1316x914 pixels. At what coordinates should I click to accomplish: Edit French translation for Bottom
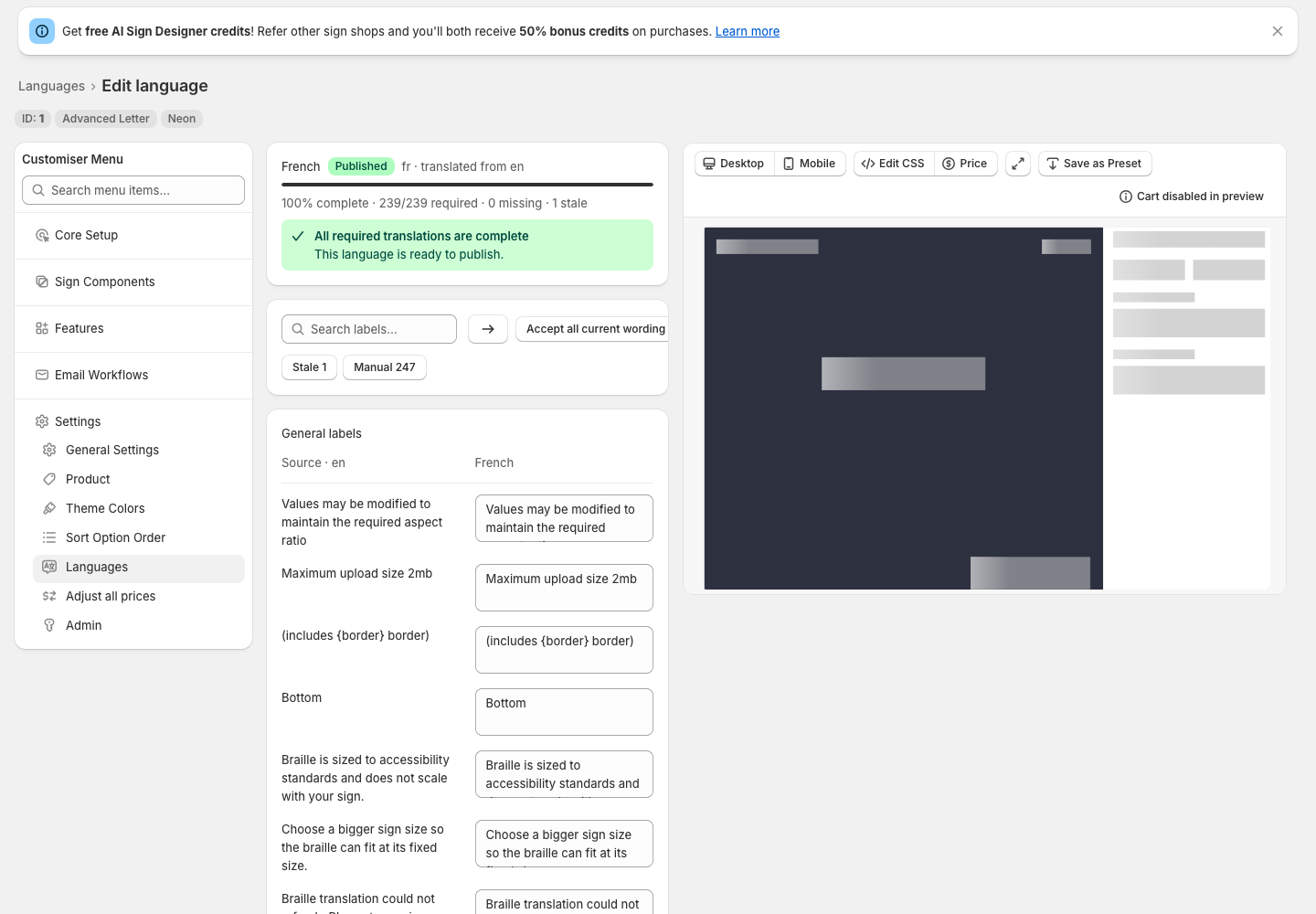click(x=564, y=712)
